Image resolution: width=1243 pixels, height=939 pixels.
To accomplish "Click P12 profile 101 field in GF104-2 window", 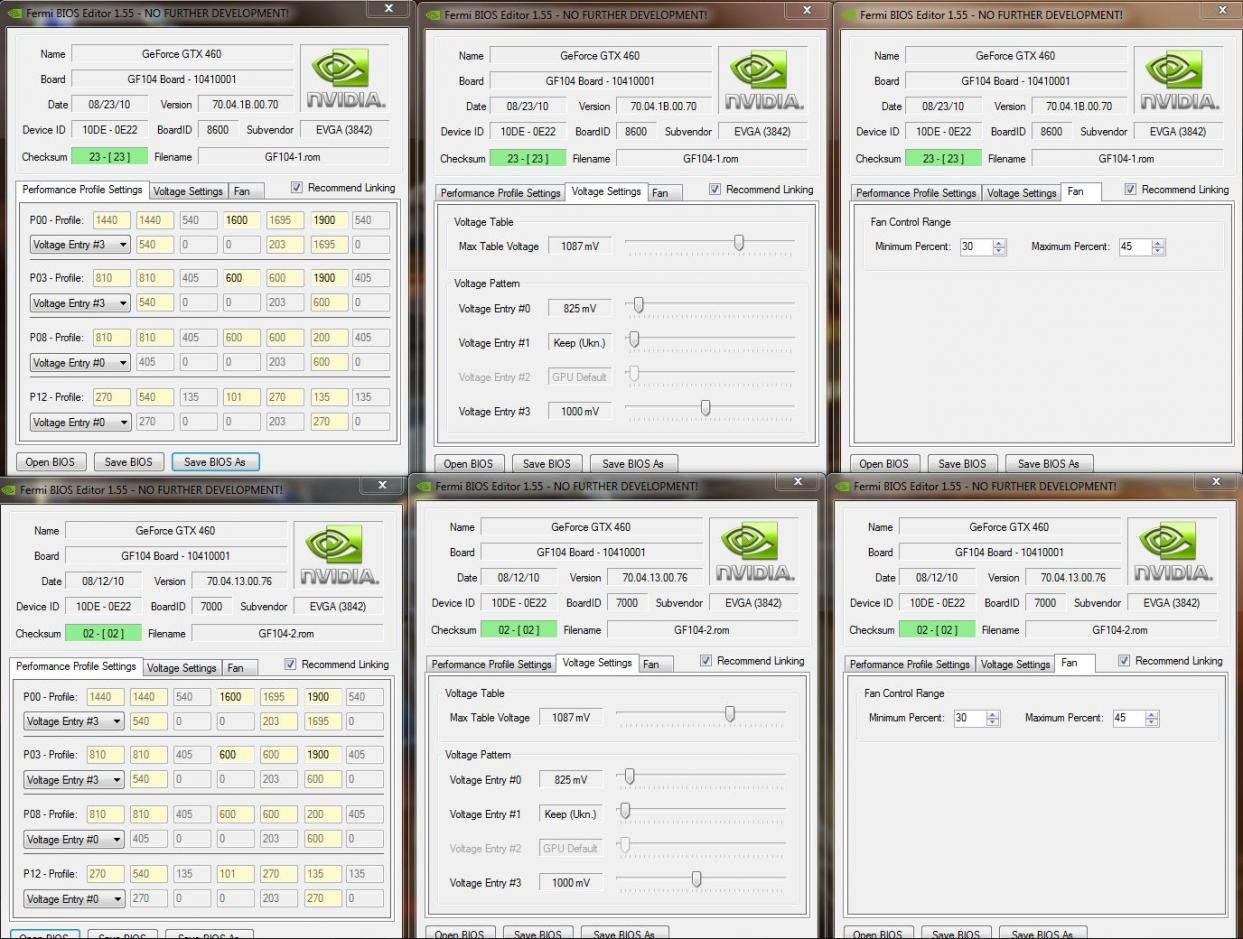I will (x=235, y=874).
